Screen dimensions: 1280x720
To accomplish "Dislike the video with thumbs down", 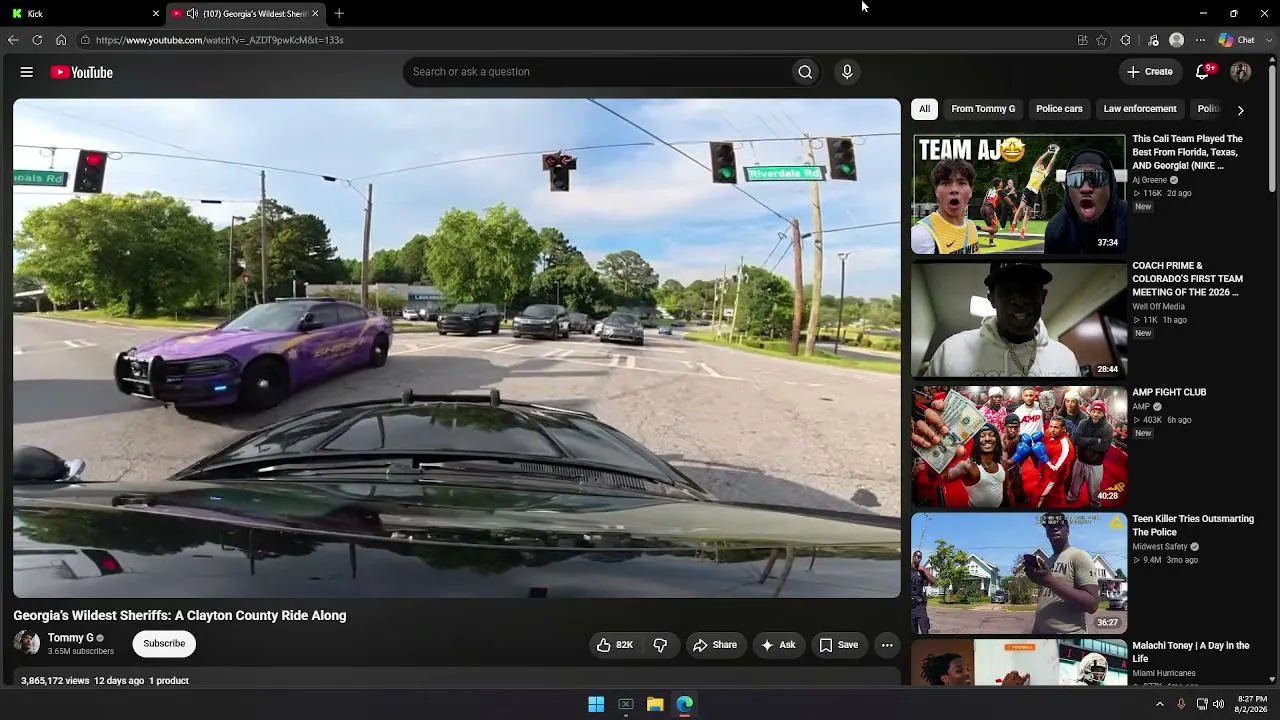I will [660, 645].
